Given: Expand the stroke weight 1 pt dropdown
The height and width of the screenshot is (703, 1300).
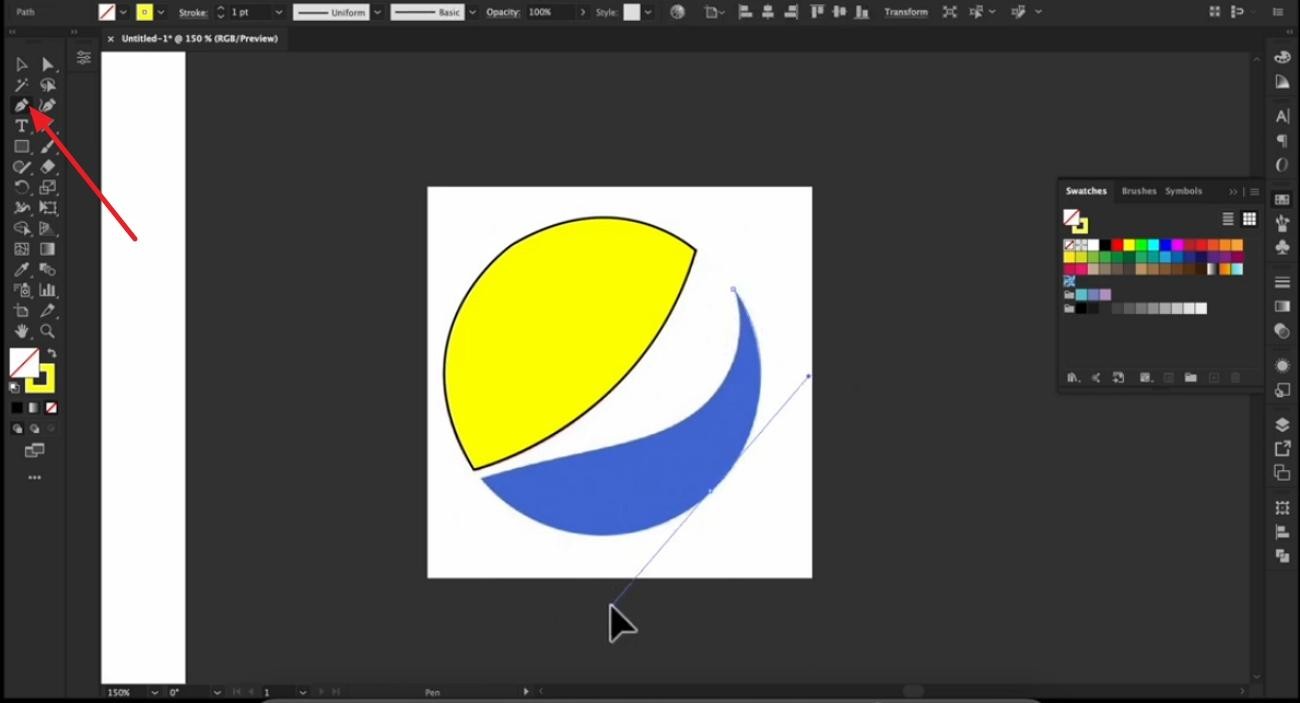Looking at the screenshot, I should point(278,12).
